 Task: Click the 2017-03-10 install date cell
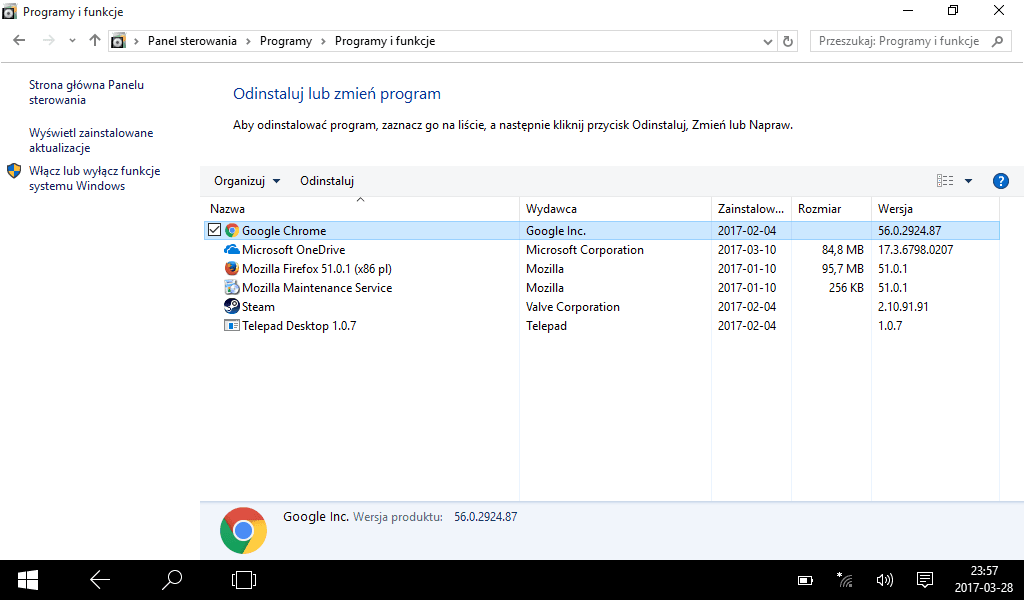coord(747,250)
